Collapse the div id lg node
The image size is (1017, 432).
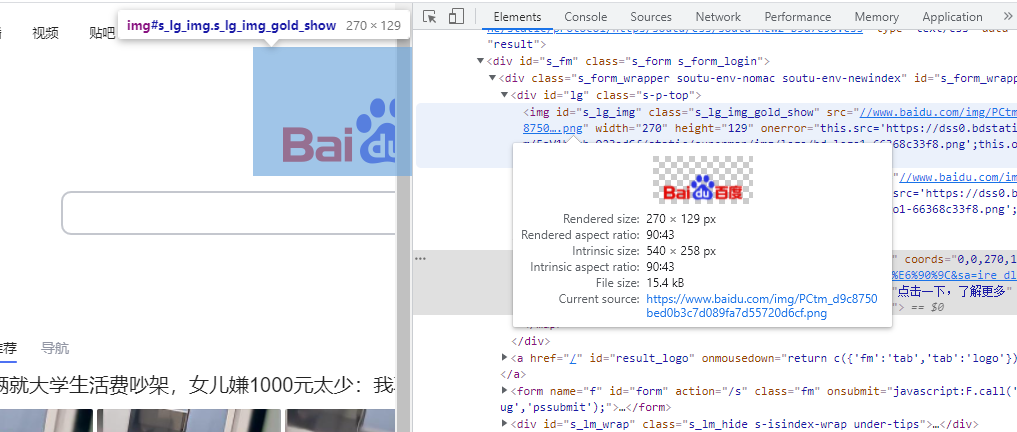(505, 95)
